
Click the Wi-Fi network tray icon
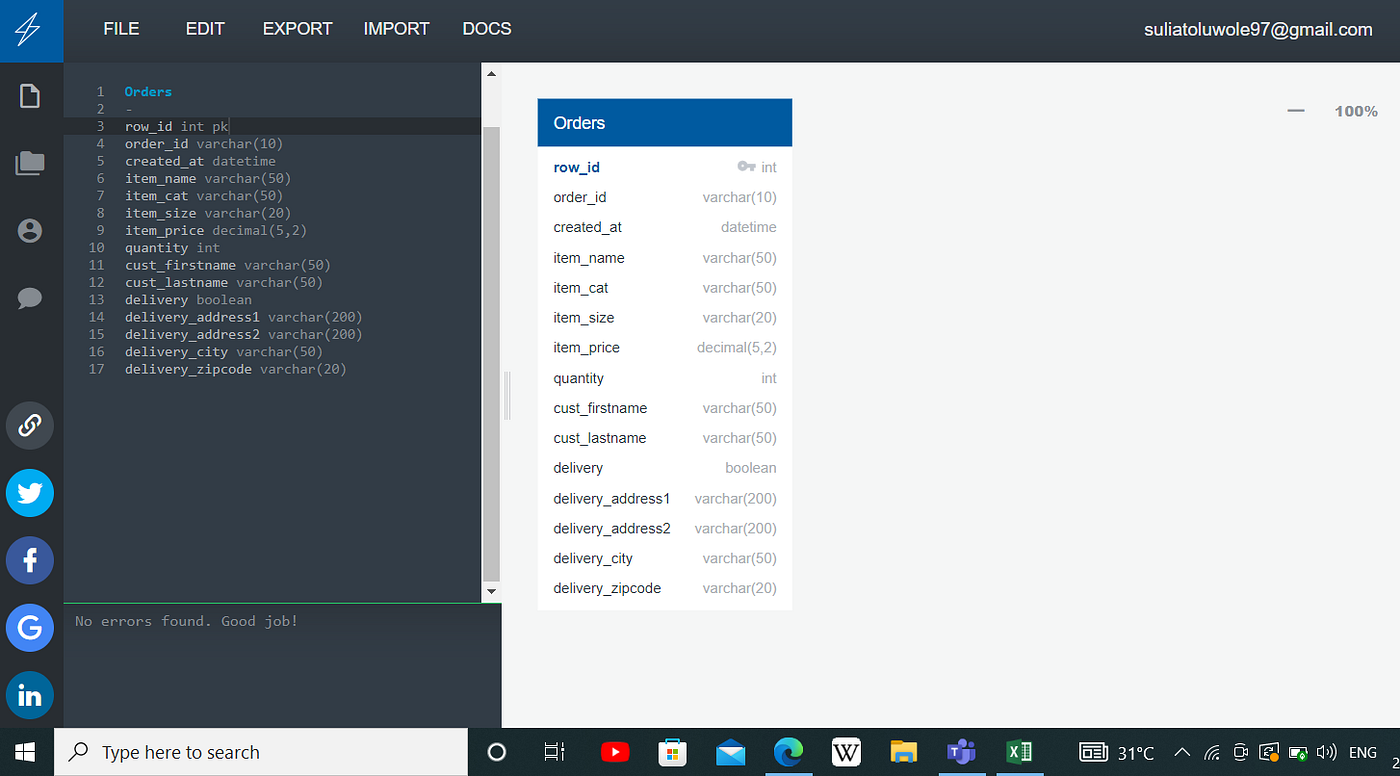click(x=1212, y=752)
